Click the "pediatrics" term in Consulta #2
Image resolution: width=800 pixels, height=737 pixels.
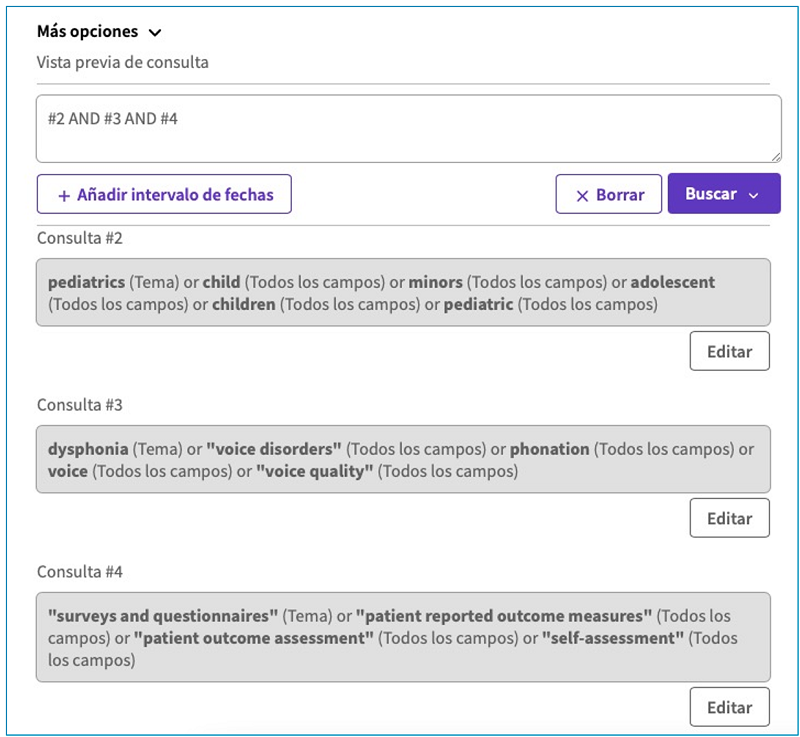coord(86,282)
